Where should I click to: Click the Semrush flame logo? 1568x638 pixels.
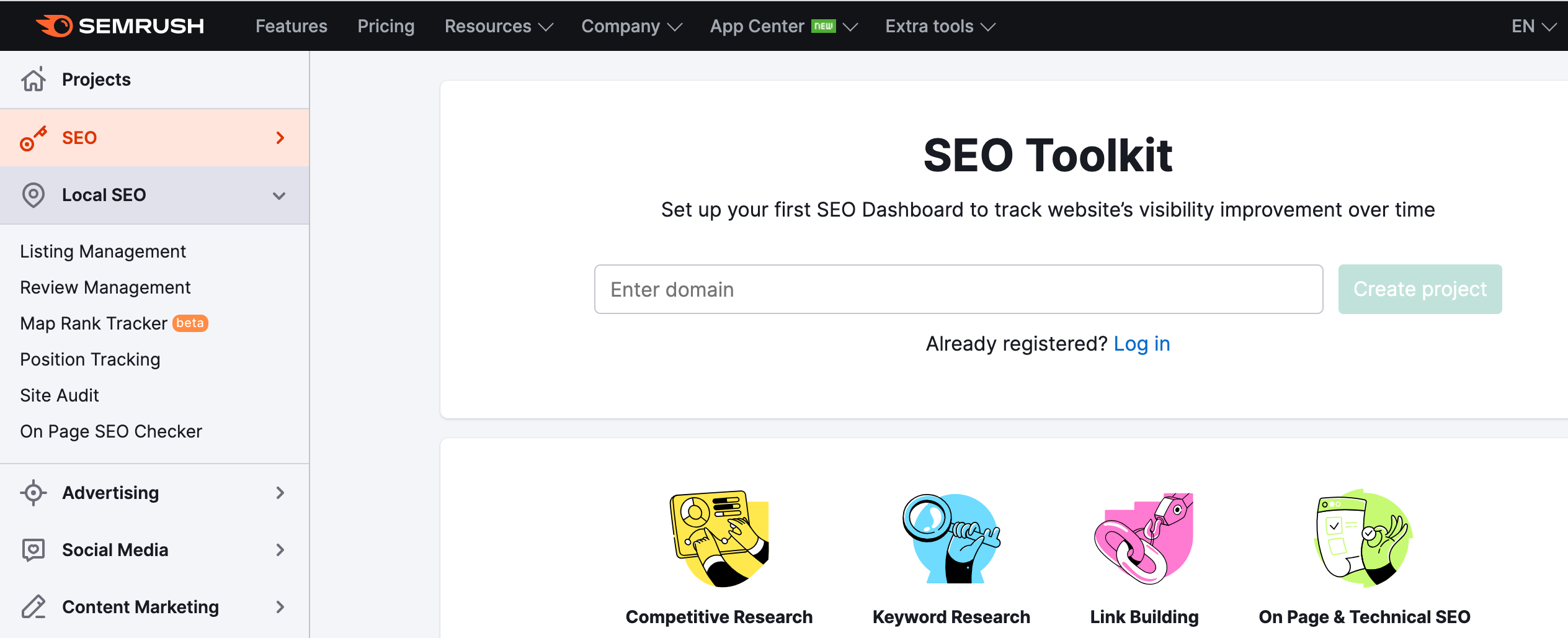(x=54, y=25)
